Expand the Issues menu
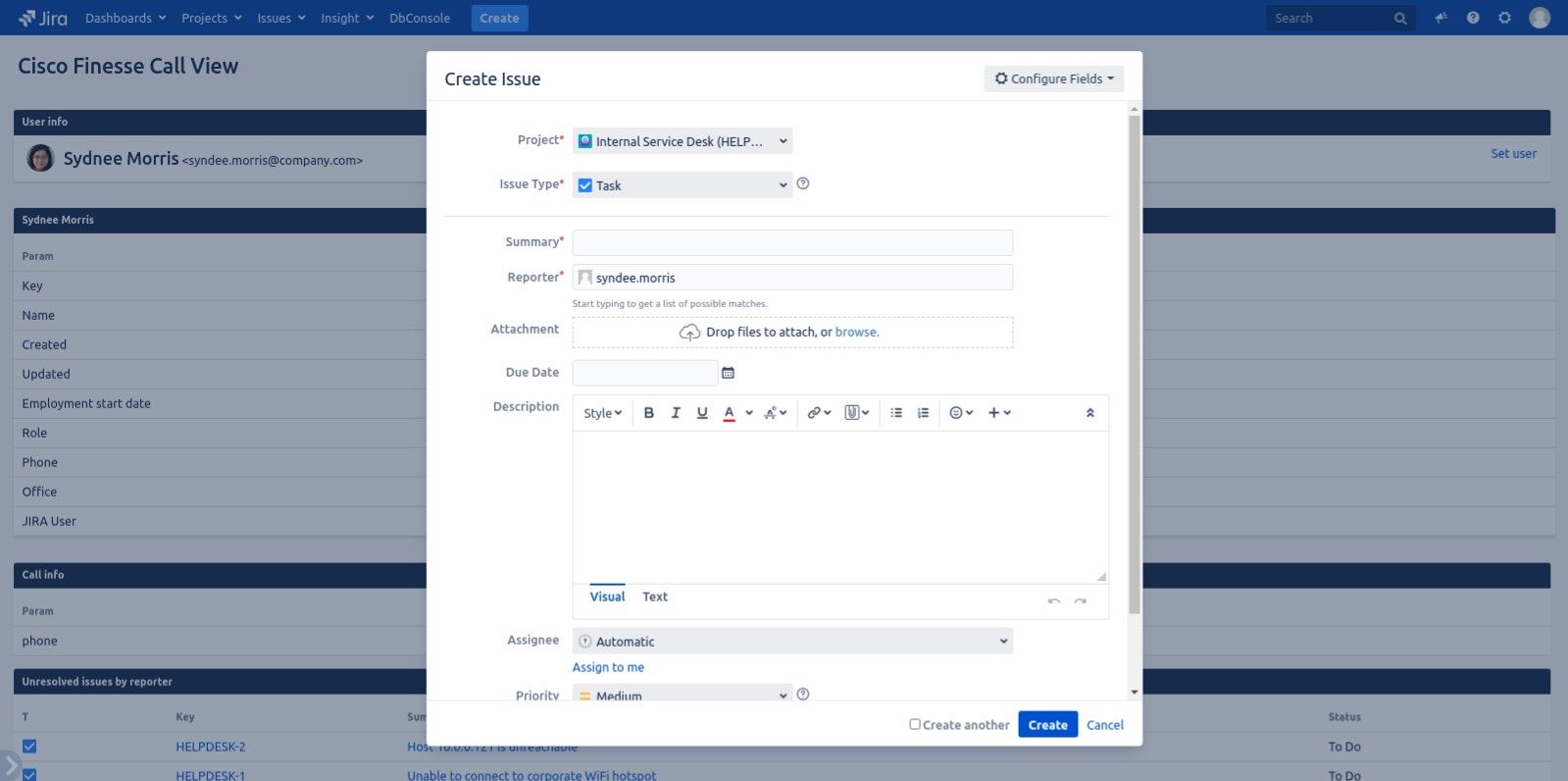 coord(281,18)
